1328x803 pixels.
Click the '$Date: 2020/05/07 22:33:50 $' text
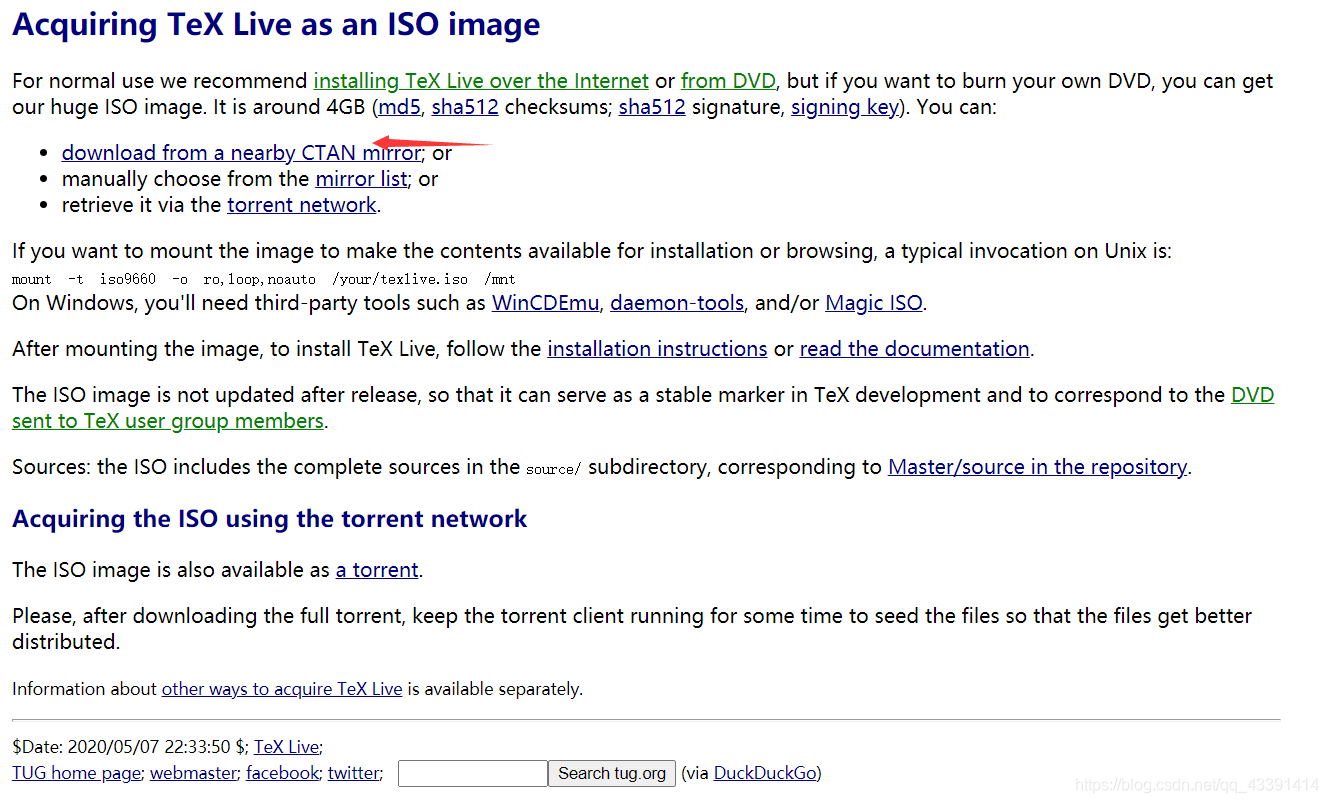(129, 747)
